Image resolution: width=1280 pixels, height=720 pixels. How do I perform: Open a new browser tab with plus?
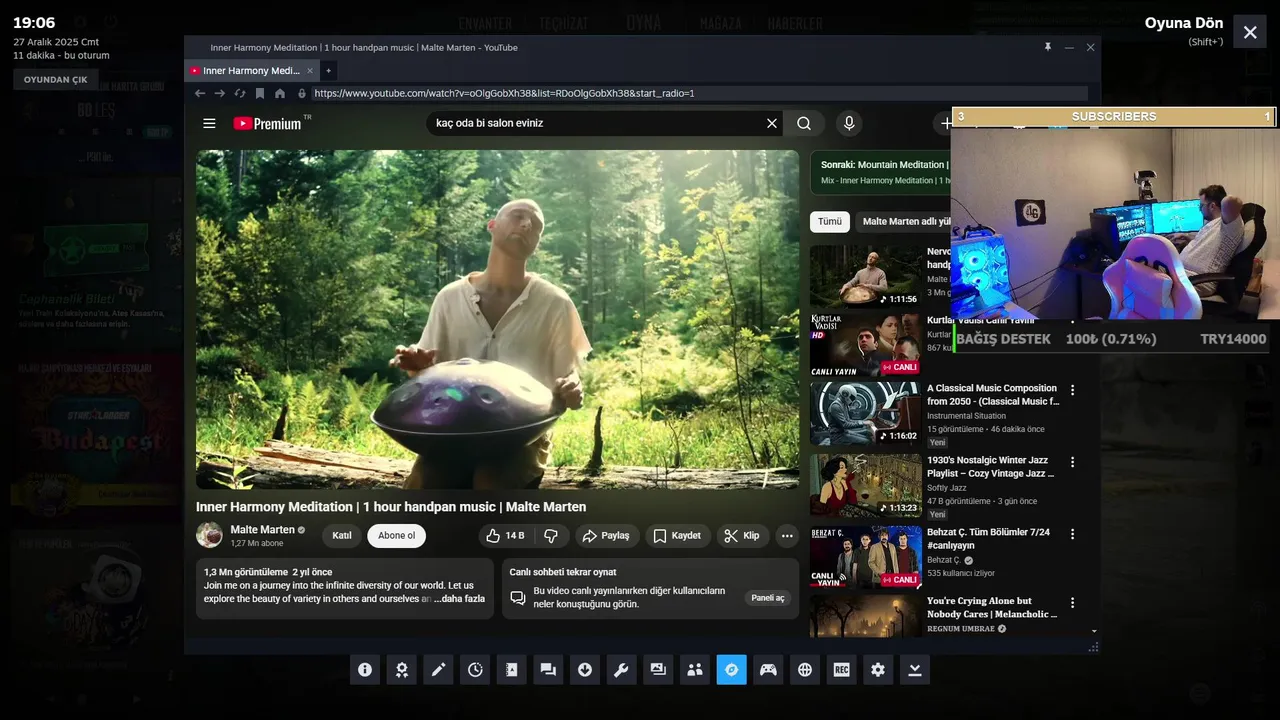(328, 70)
